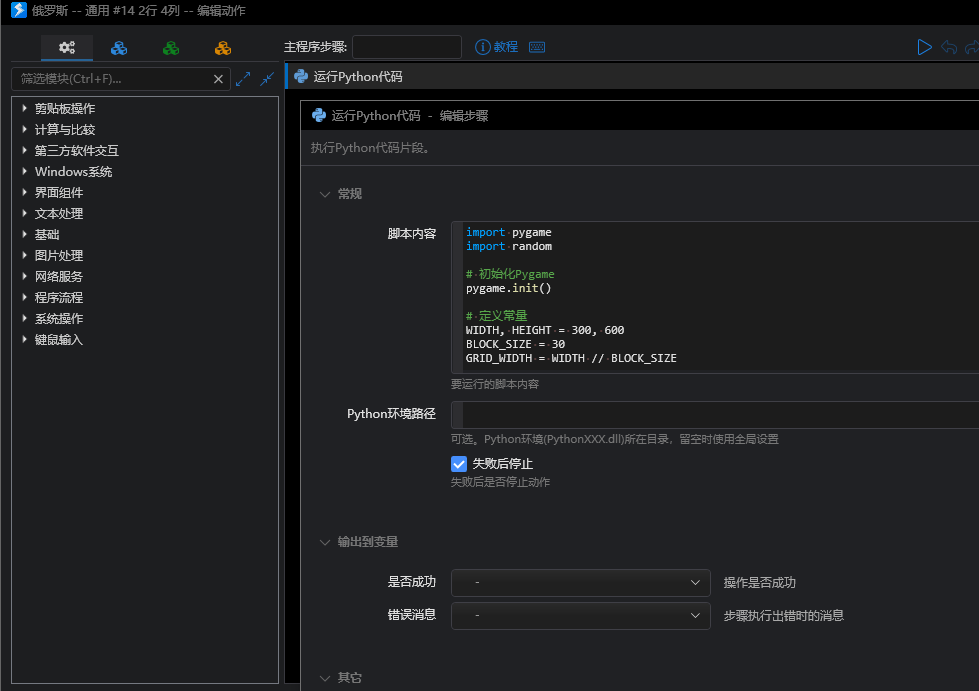Click the 'import random' code line
This screenshot has height=691, width=979.
click(x=509, y=246)
